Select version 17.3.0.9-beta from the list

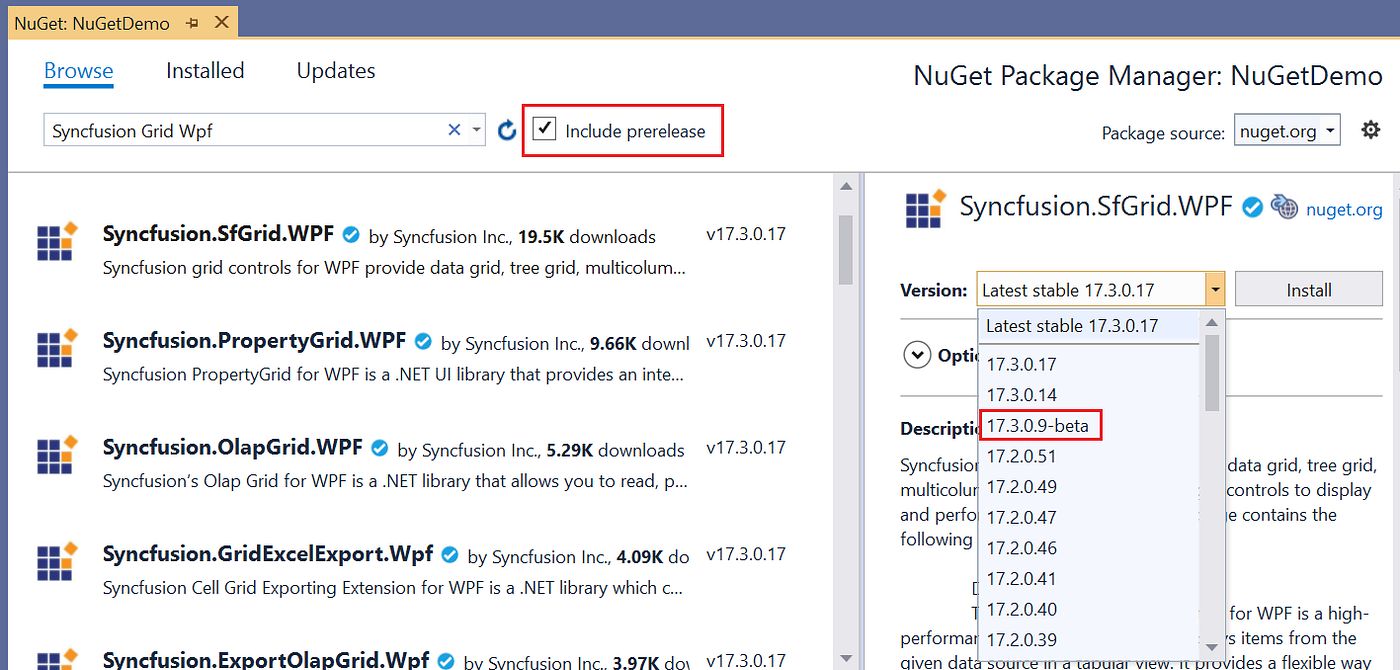[1040, 424]
